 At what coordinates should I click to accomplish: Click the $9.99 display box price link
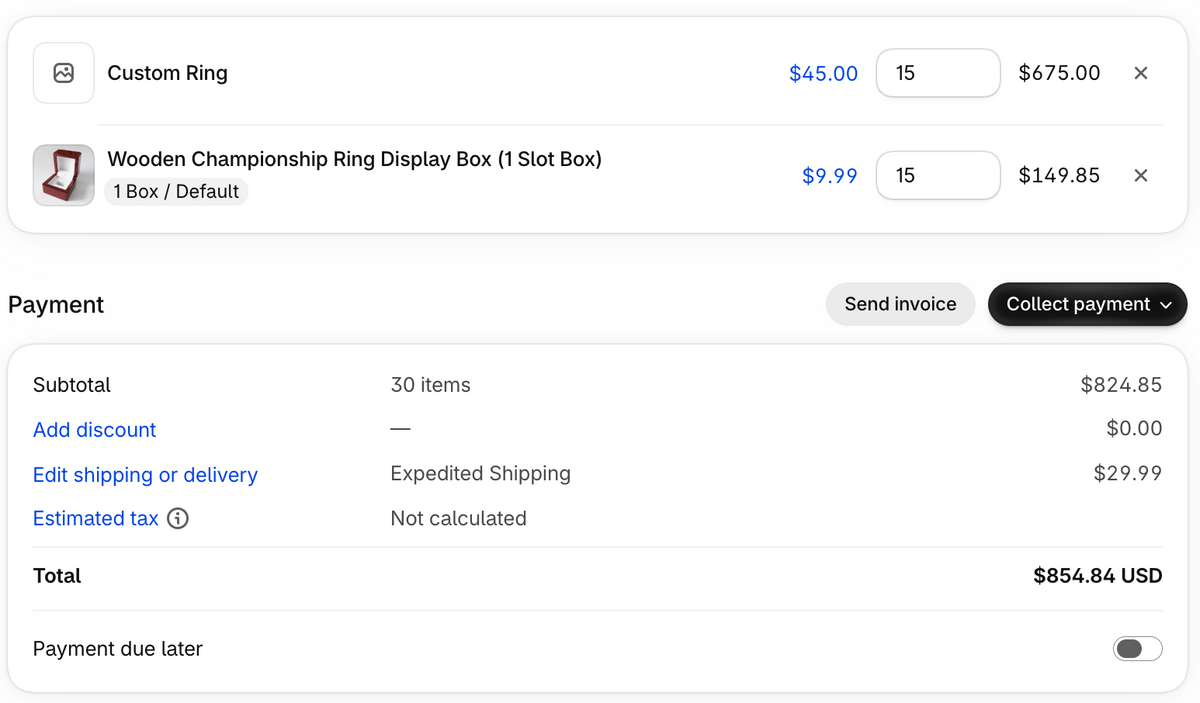830,175
